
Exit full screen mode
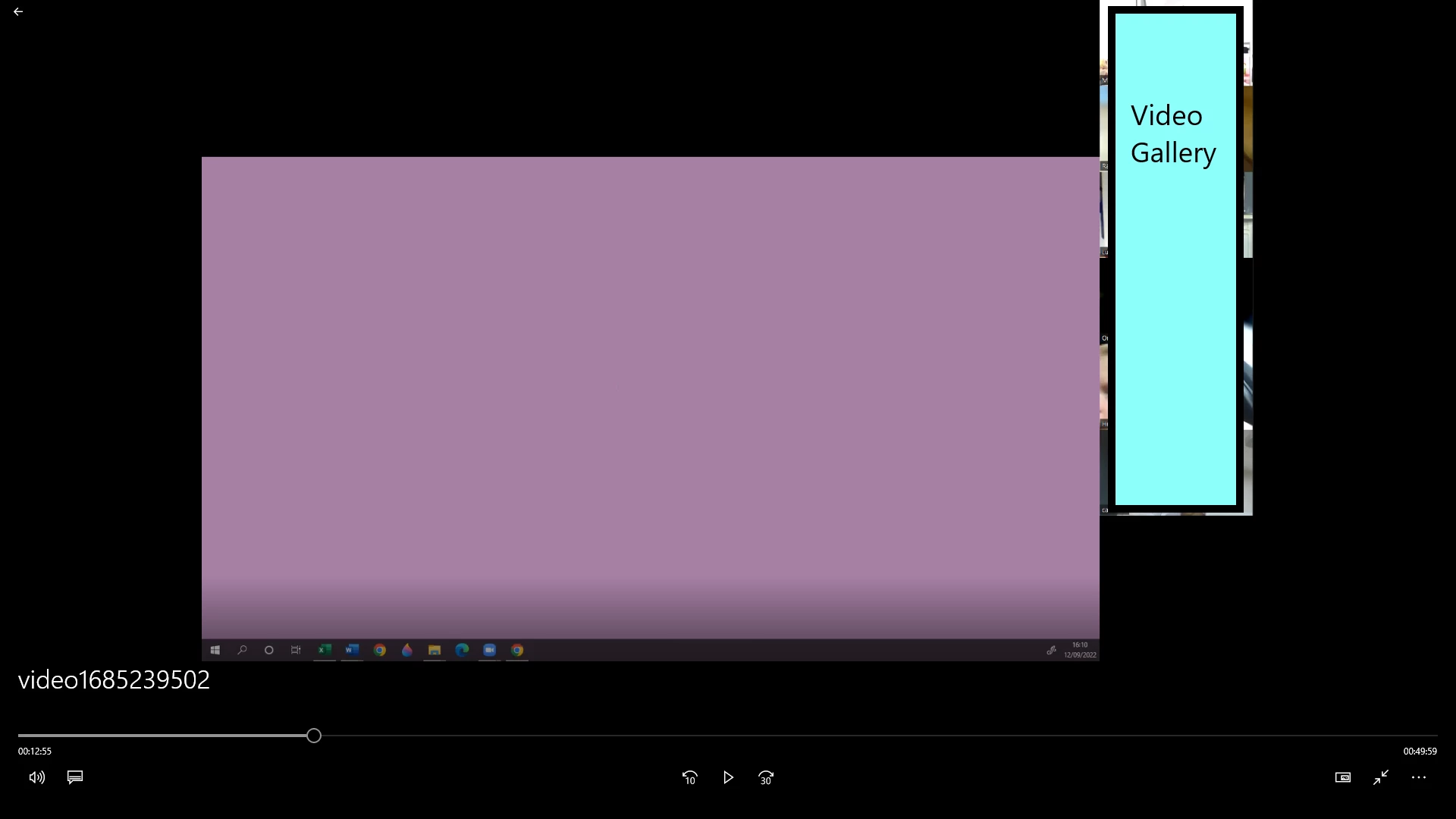pos(1381,777)
